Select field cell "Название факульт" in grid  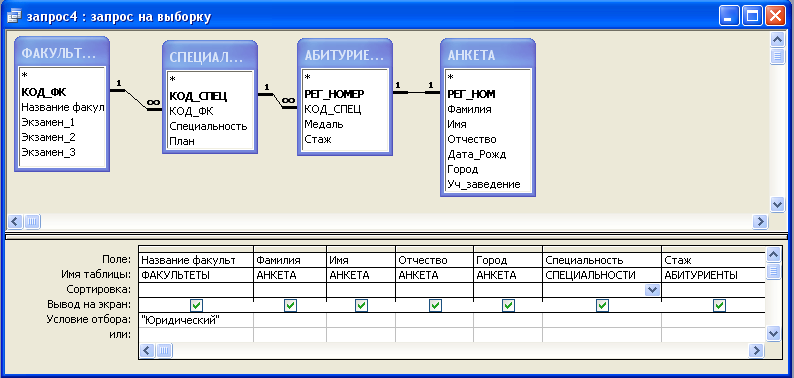coord(196,260)
